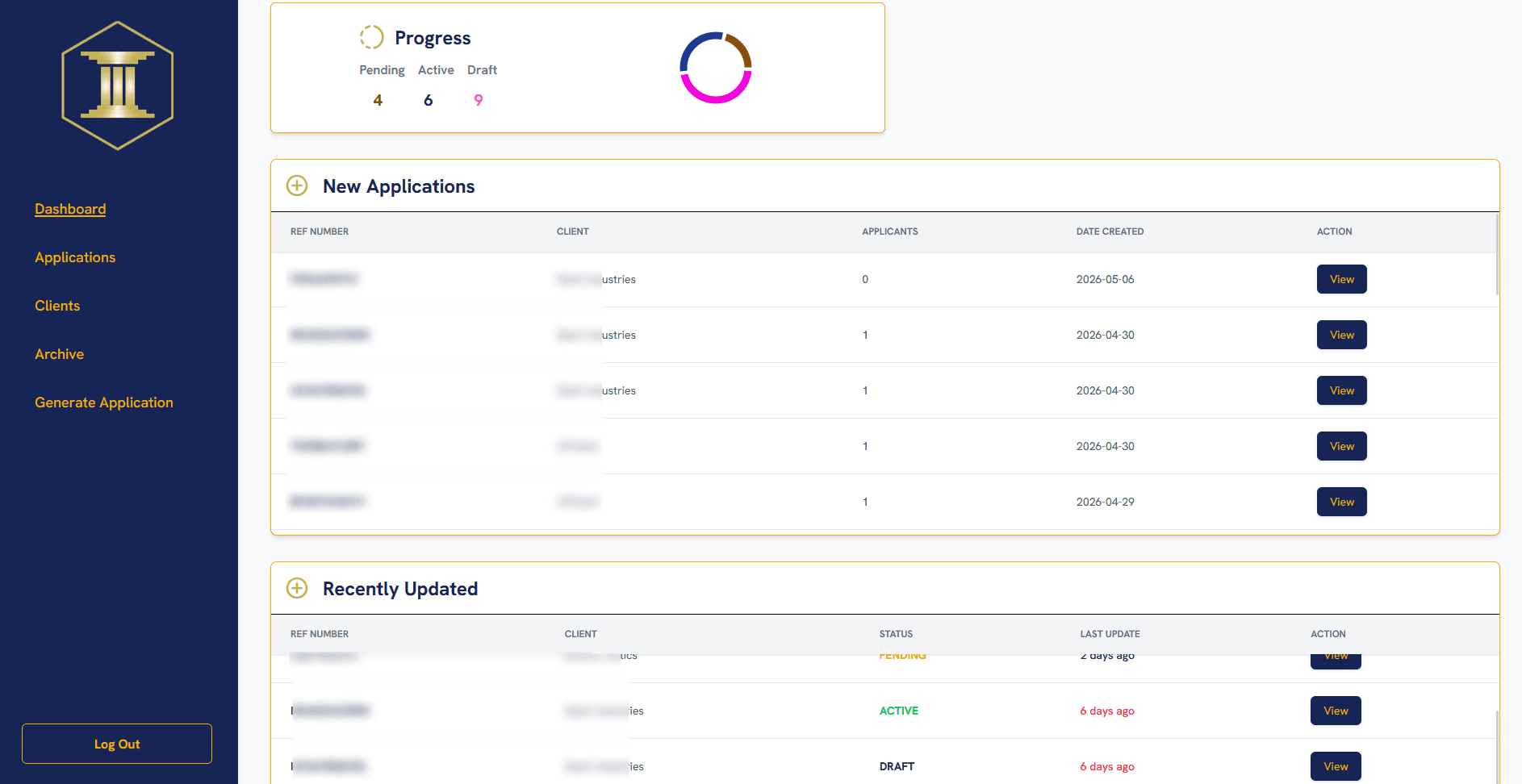
Task: Click the STATUS column header
Action: pos(896,634)
